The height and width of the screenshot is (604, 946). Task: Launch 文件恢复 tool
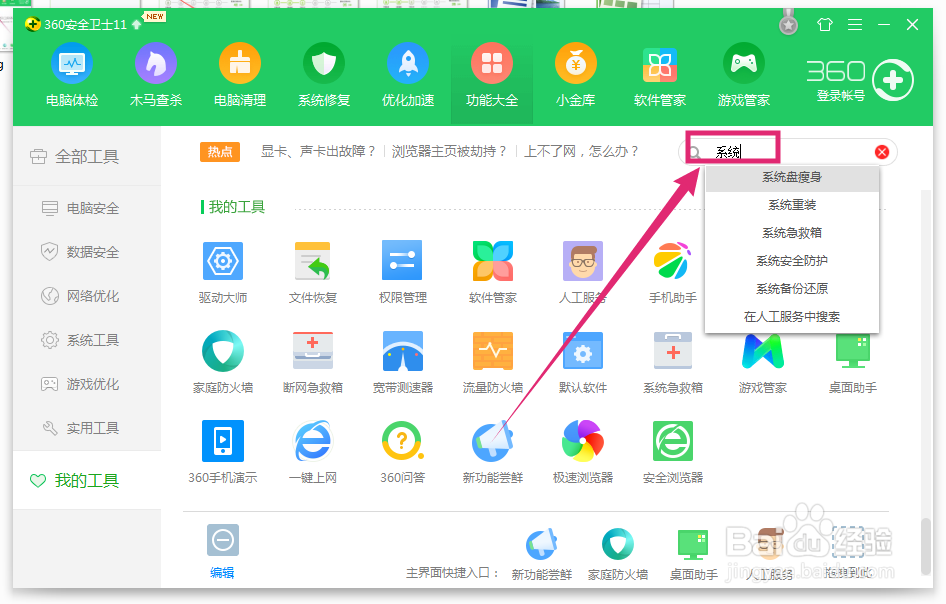pos(313,272)
